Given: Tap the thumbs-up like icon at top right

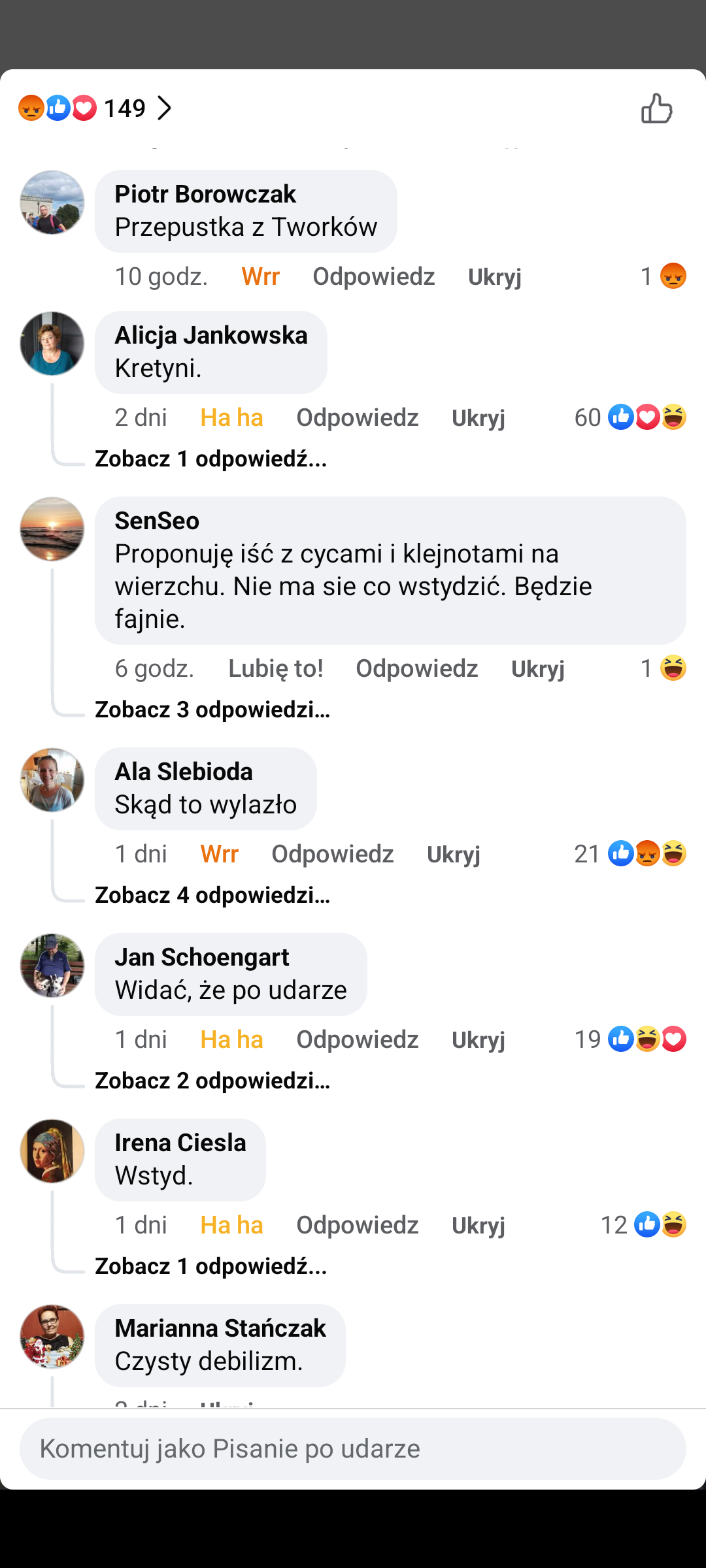Looking at the screenshot, I should click(656, 108).
